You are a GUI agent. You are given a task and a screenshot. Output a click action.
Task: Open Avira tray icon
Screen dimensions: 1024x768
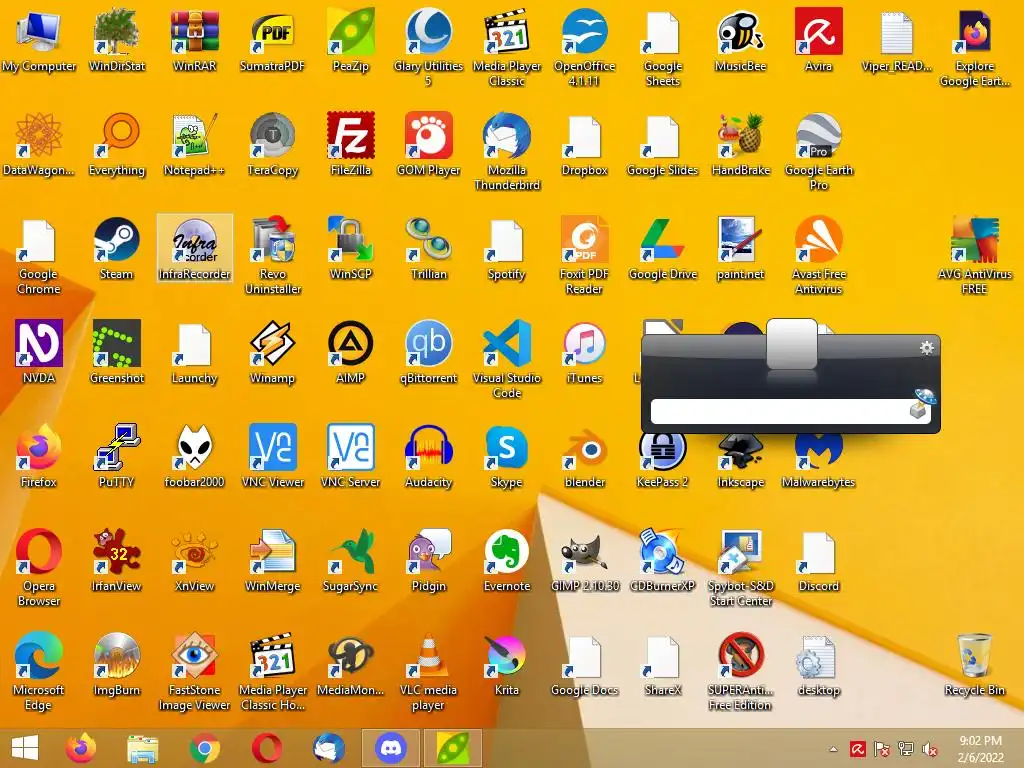tap(857, 749)
